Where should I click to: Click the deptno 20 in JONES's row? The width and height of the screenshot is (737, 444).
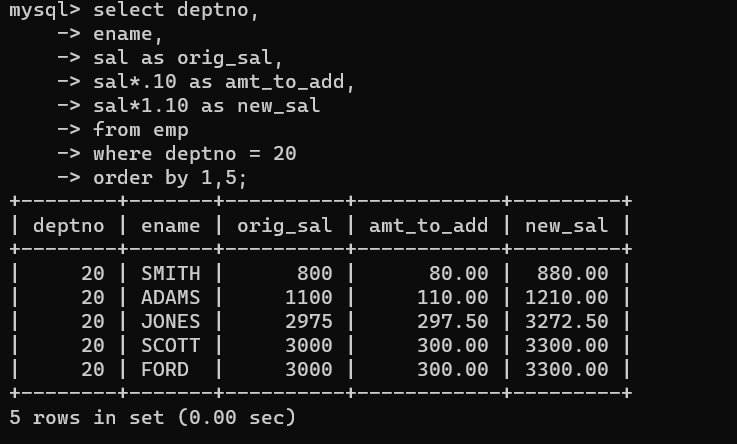(93, 322)
